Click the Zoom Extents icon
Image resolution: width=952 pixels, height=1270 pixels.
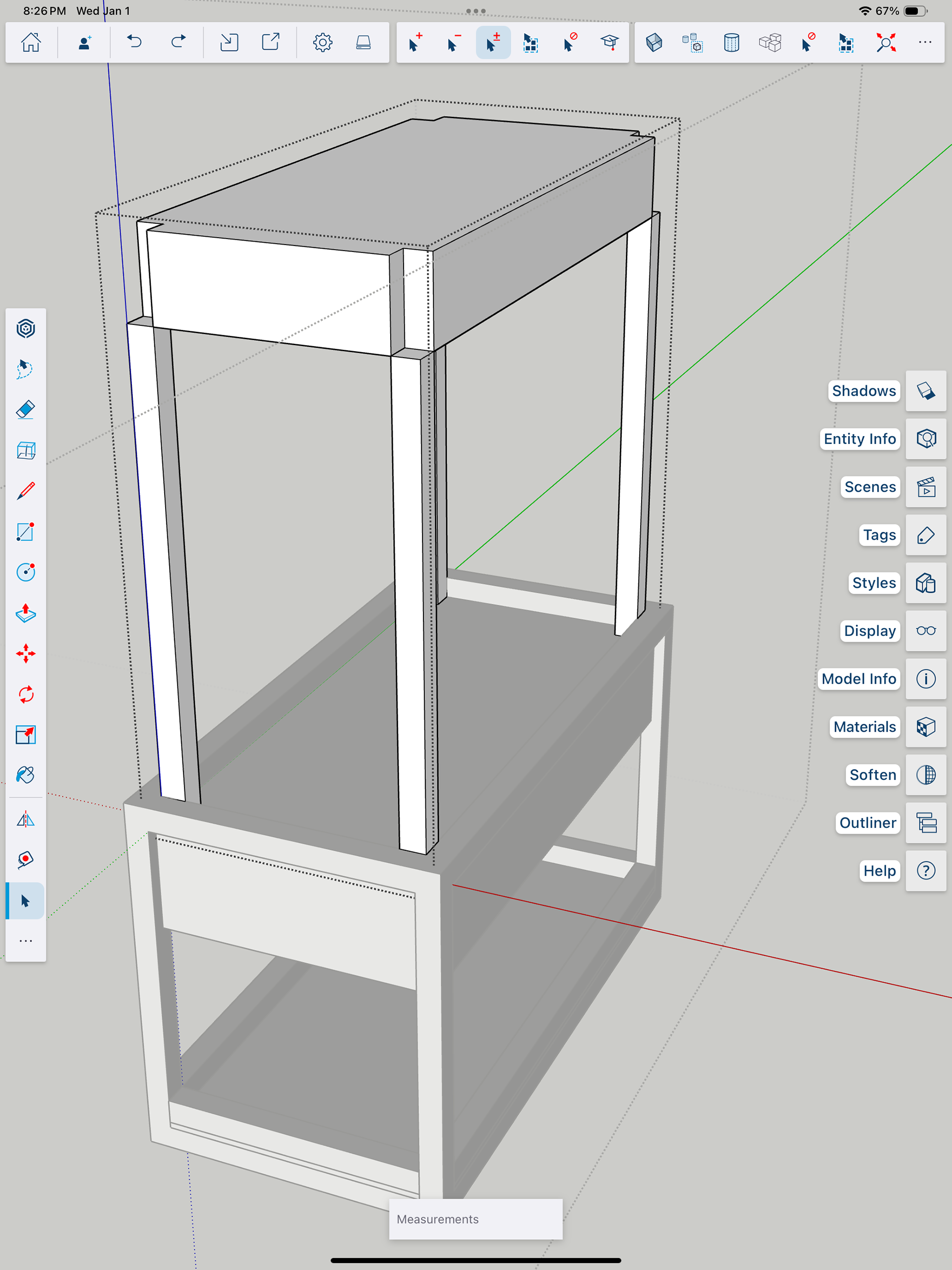[x=886, y=43]
